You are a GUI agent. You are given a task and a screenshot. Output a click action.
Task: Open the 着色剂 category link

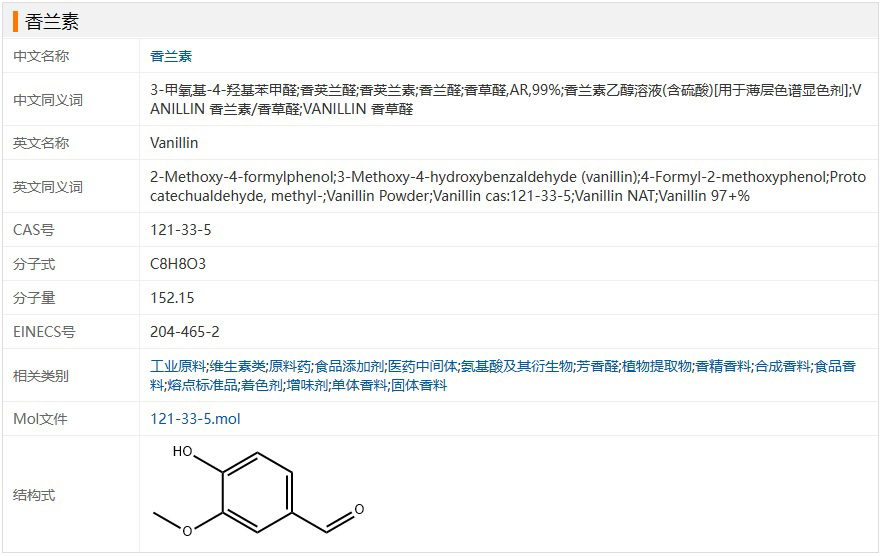tap(262, 385)
